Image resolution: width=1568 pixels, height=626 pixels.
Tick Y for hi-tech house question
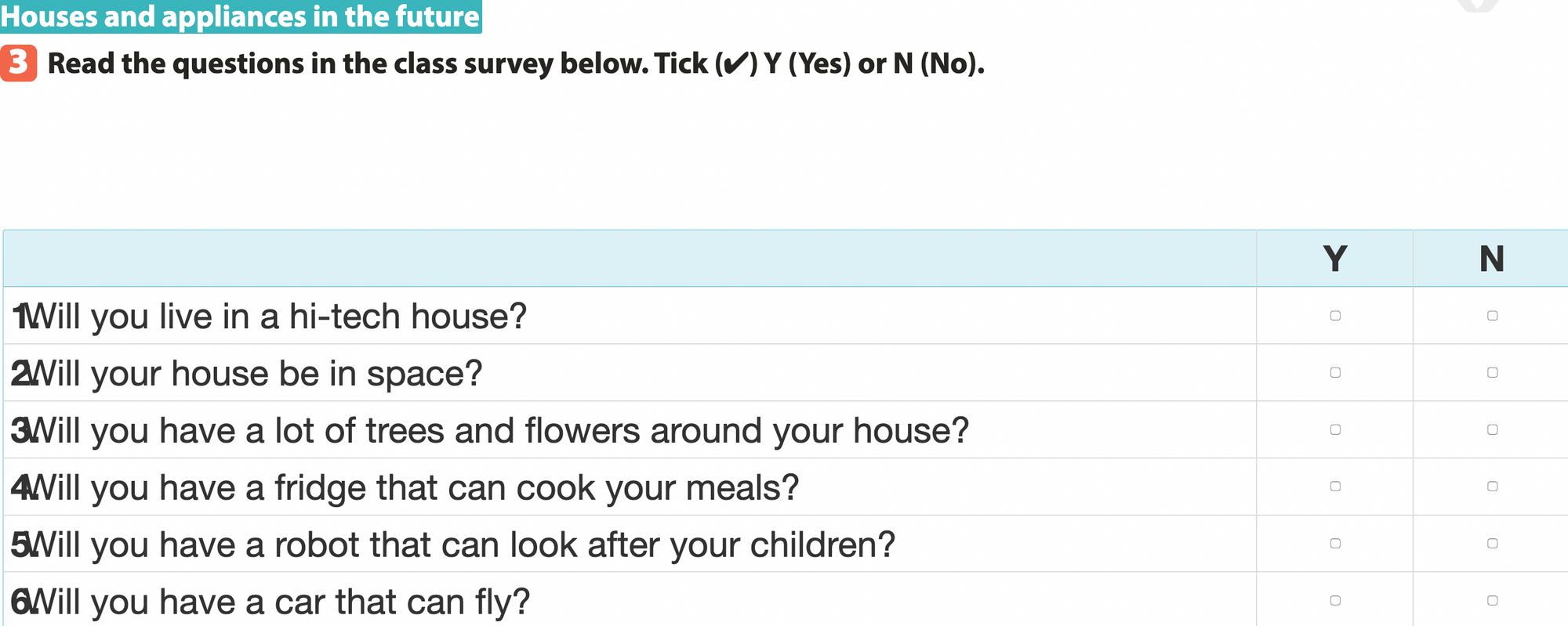coord(1335,316)
